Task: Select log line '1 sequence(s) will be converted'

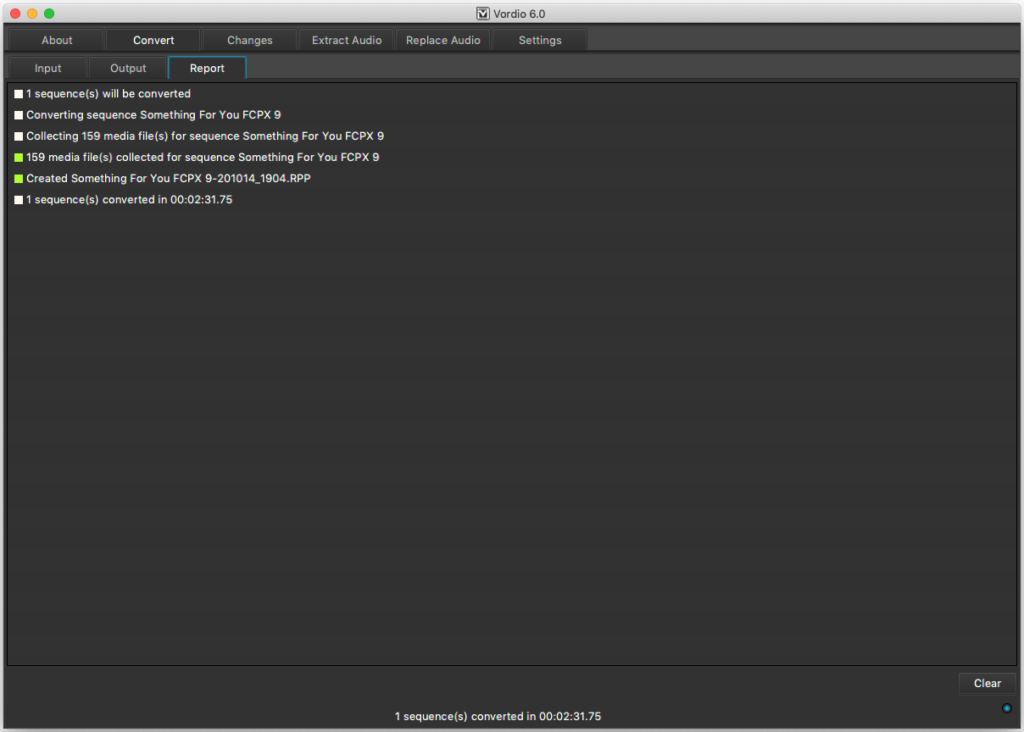Action: pyautogui.click(x=108, y=94)
